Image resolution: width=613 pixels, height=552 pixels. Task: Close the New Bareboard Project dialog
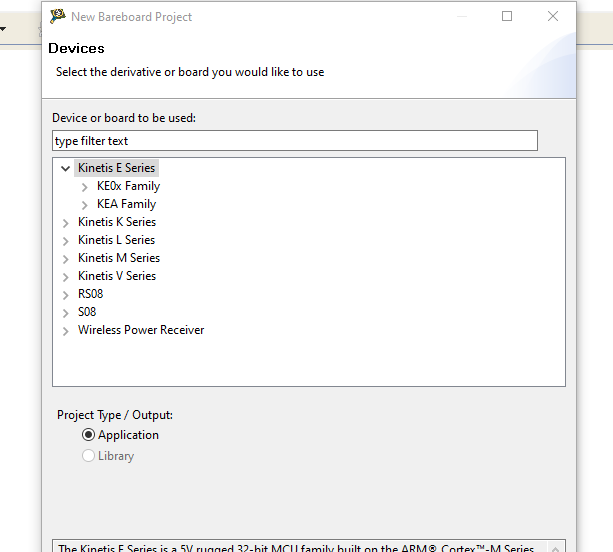pyautogui.click(x=553, y=16)
